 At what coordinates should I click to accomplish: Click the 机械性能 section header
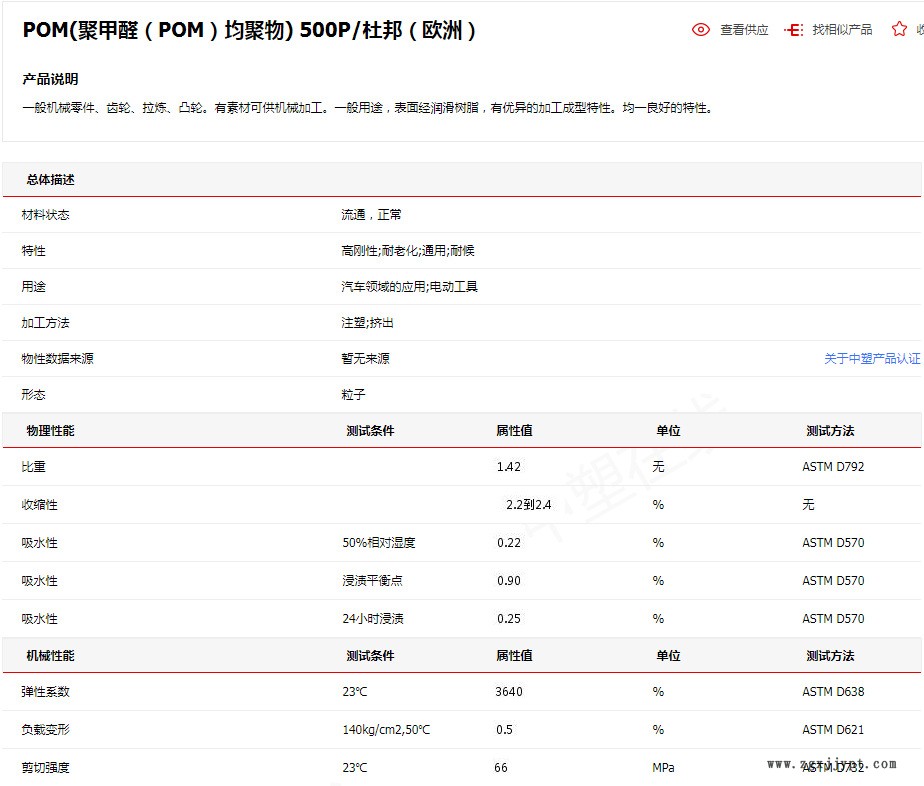click(x=51, y=656)
